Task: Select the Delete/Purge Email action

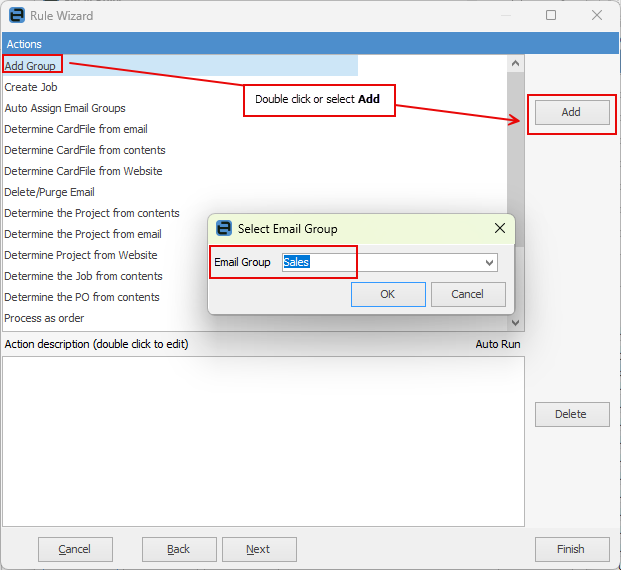Action: pyautogui.click(x=50, y=192)
